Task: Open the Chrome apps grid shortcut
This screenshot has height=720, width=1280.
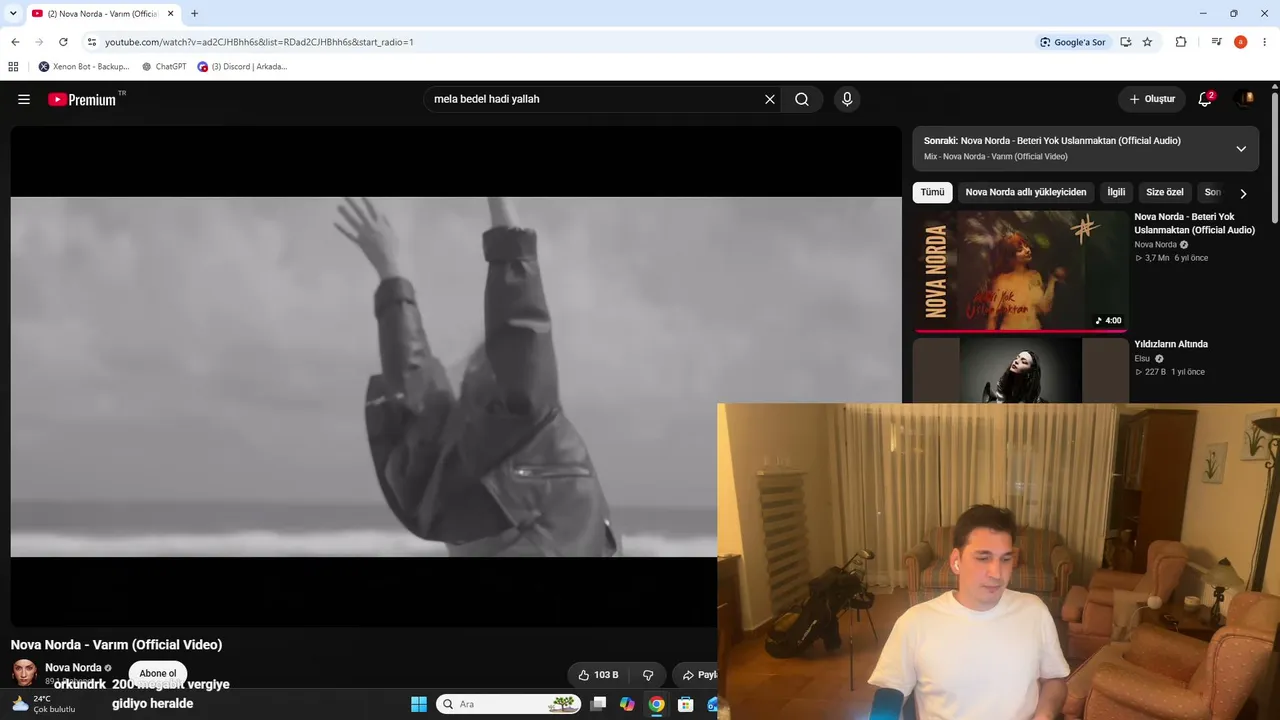Action: [x=13, y=67]
